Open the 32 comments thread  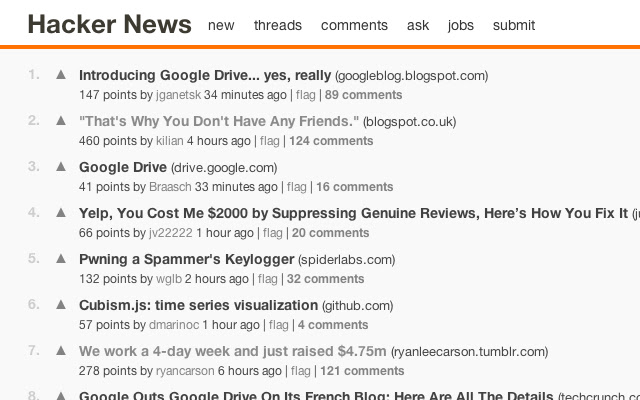tap(325, 279)
